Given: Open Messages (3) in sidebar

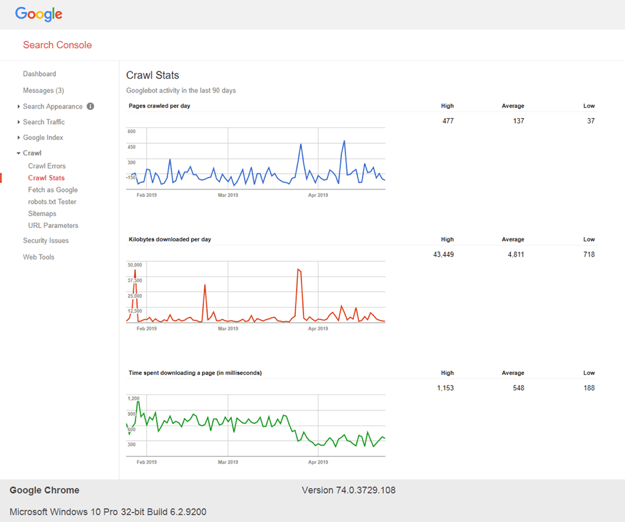Looking at the screenshot, I should click(x=43, y=90).
